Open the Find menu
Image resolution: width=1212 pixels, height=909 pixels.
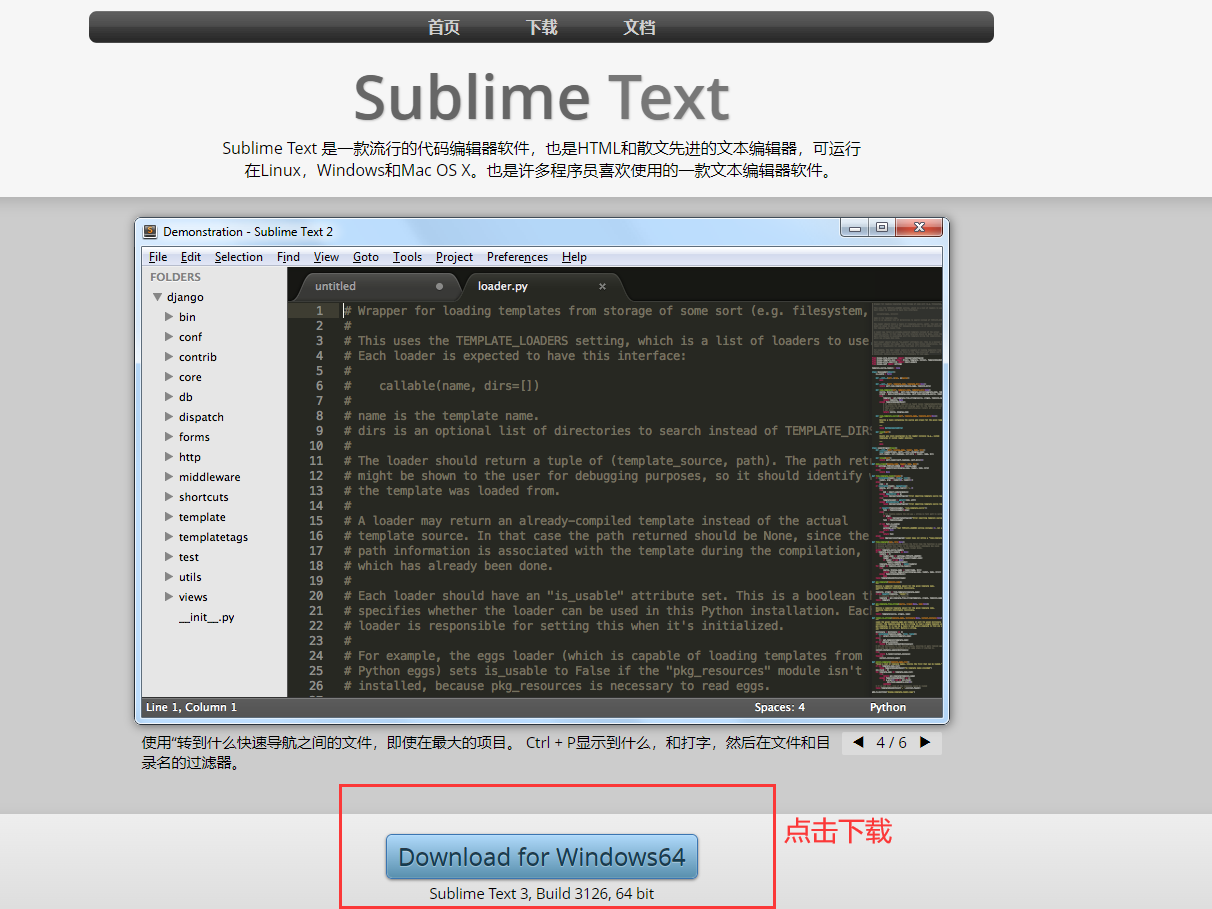[x=288, y=257]
